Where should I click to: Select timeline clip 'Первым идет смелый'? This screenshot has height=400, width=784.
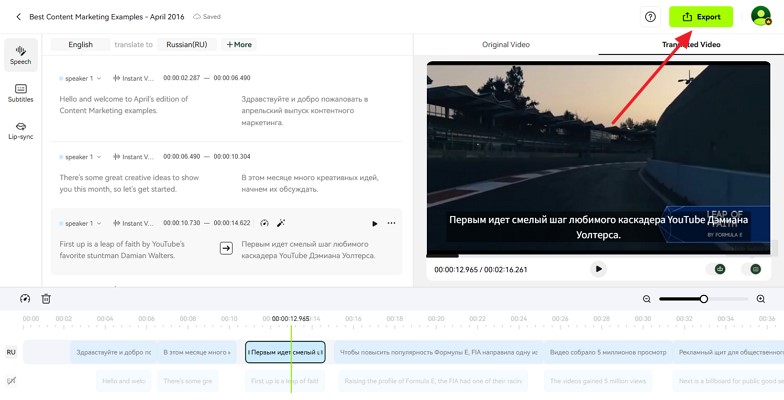coord(285,352)
